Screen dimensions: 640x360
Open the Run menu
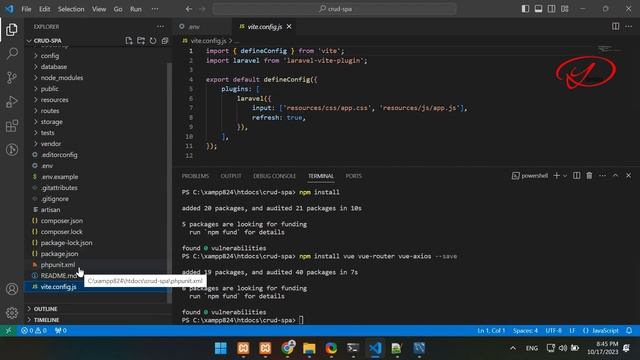(x=136, y=9)
